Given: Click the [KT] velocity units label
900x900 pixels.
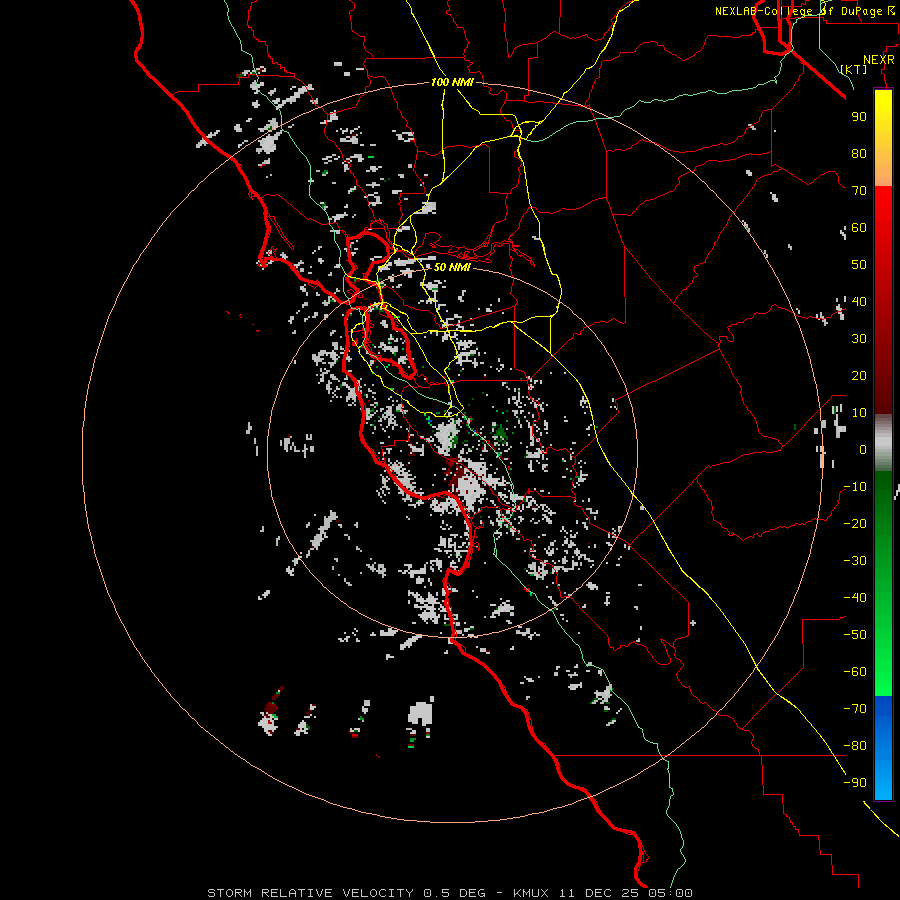Looking at the screenshot, I should click(854, 69).
